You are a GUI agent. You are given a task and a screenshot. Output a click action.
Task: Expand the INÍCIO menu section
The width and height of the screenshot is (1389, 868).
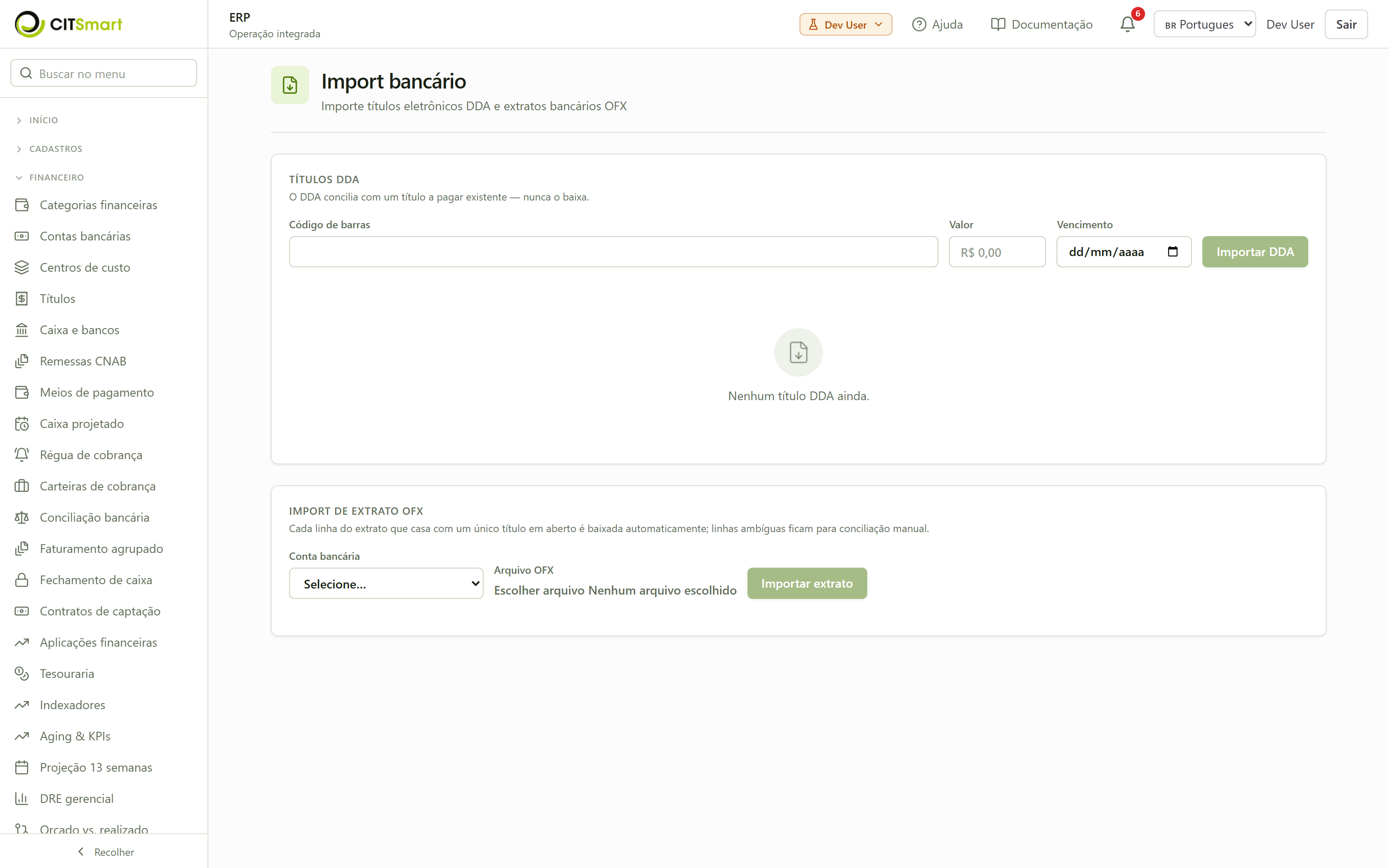pos(37,120)
